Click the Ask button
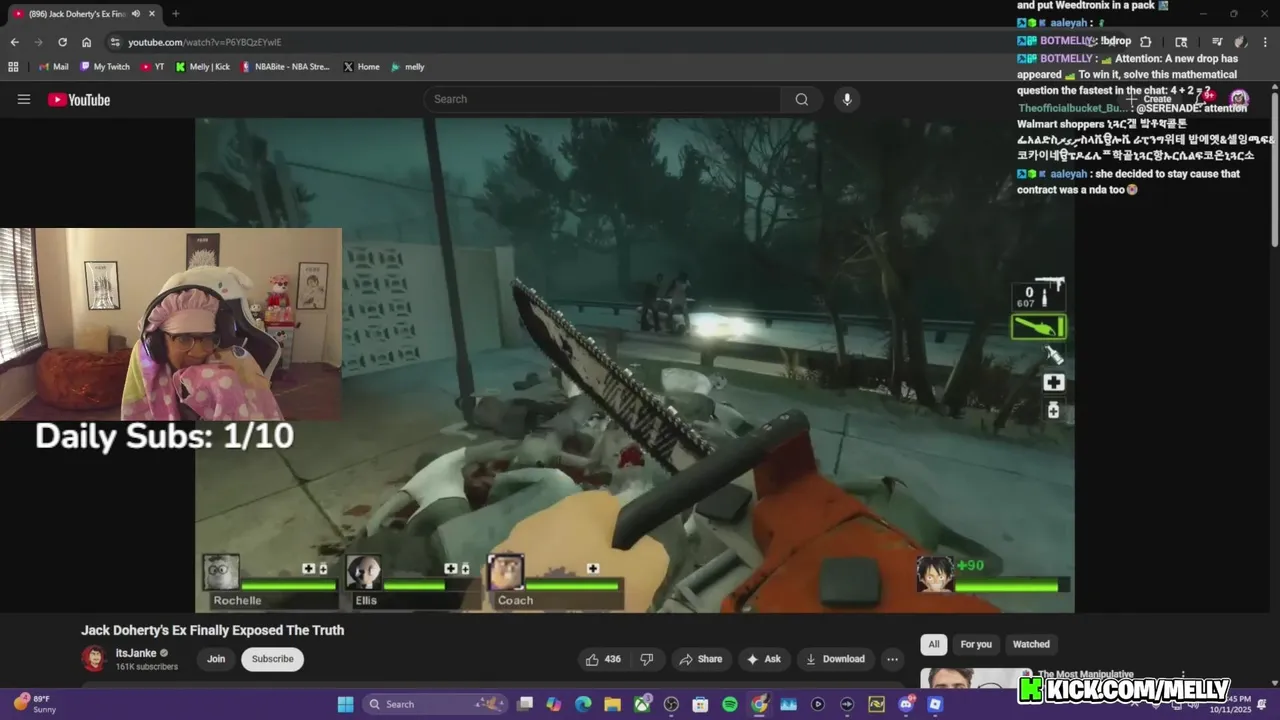This screenshot has width=1280, height=720. 763,659
